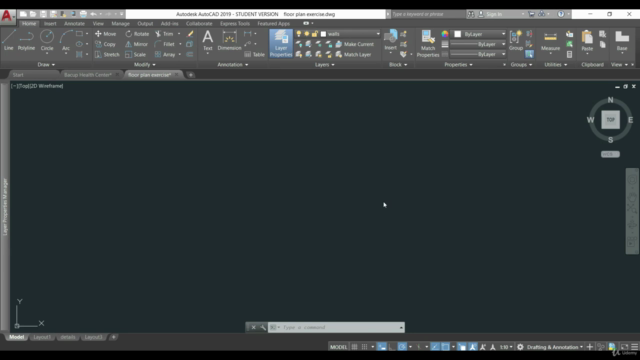This screenshot has width=640, height=360.
Task: Click the Move tool
Action: [x=106, y=34]
